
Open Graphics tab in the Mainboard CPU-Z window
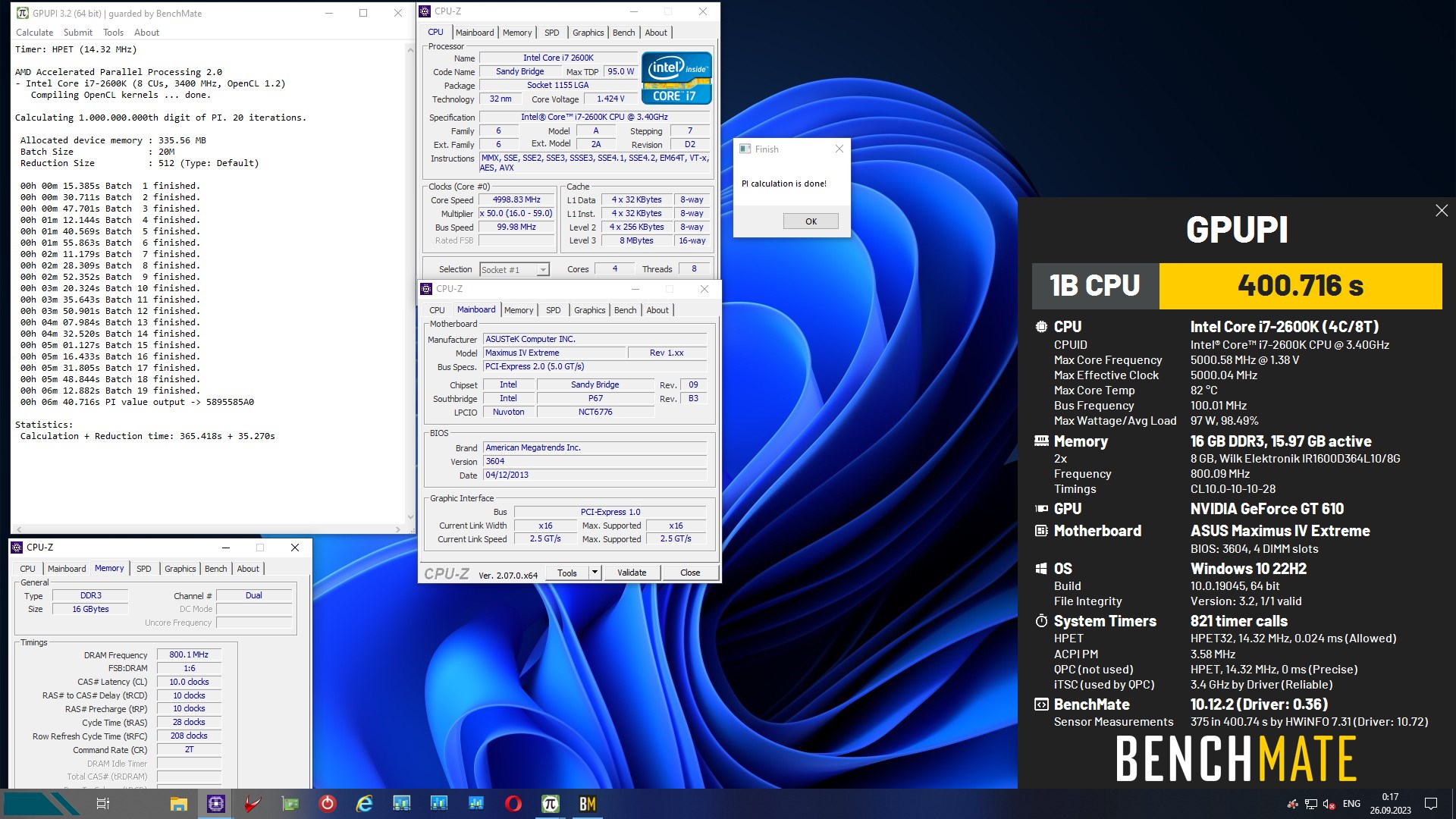click(x=590, y=310)
